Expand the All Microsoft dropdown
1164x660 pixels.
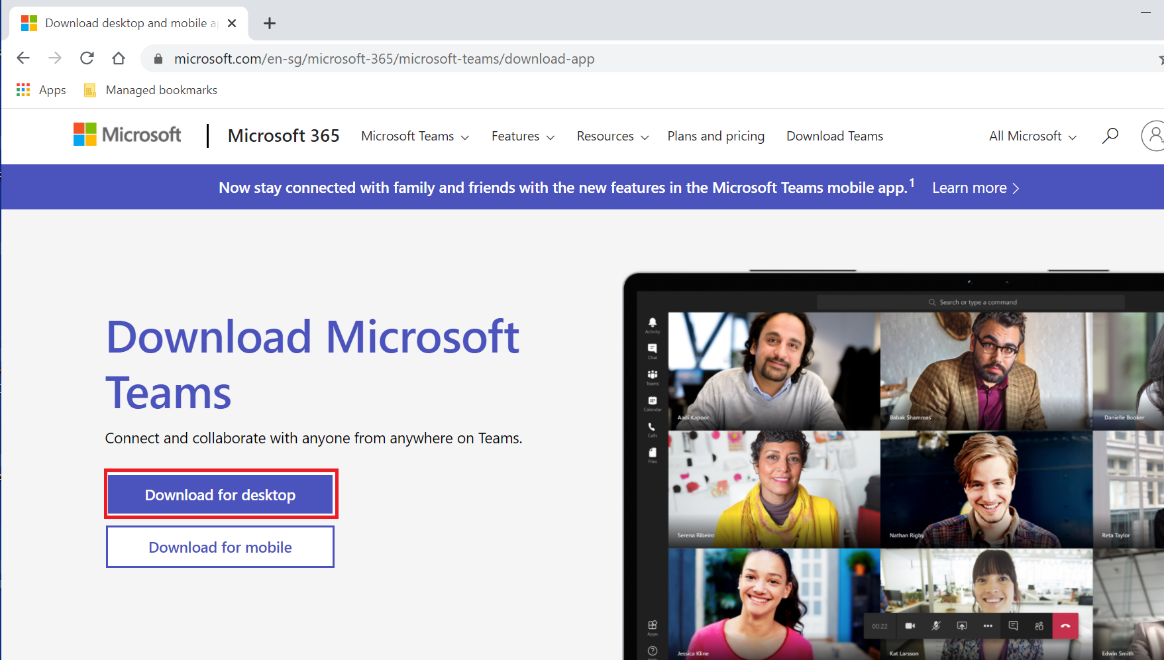click(1033, 137)
